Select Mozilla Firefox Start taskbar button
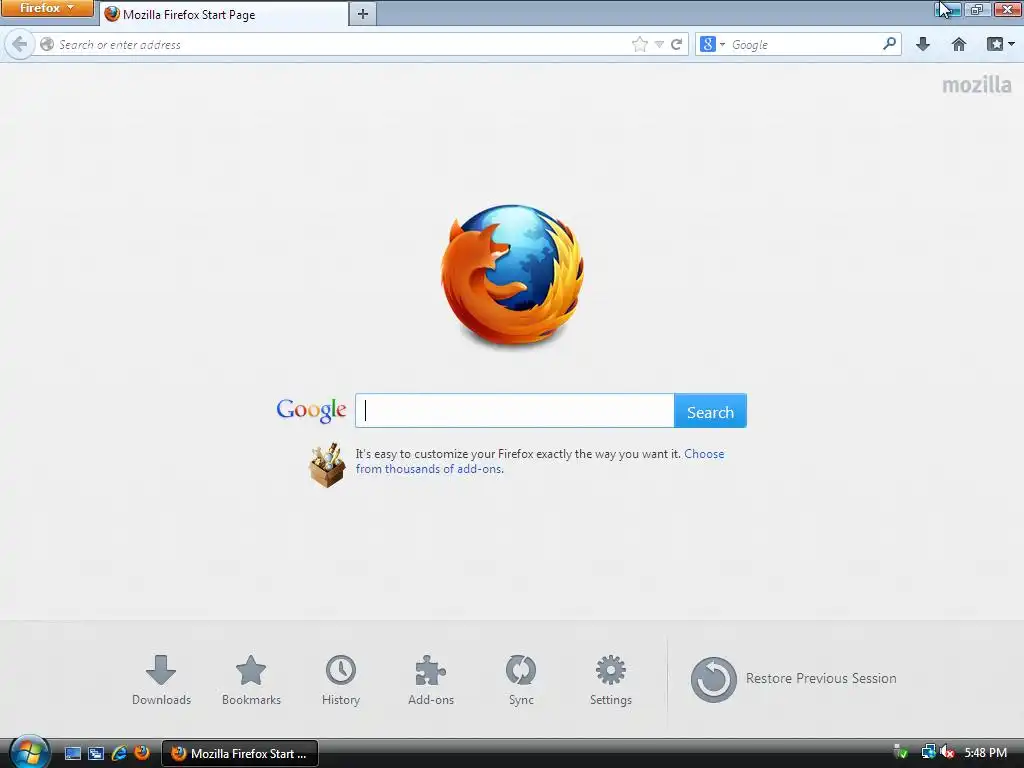 pos(240,754)
